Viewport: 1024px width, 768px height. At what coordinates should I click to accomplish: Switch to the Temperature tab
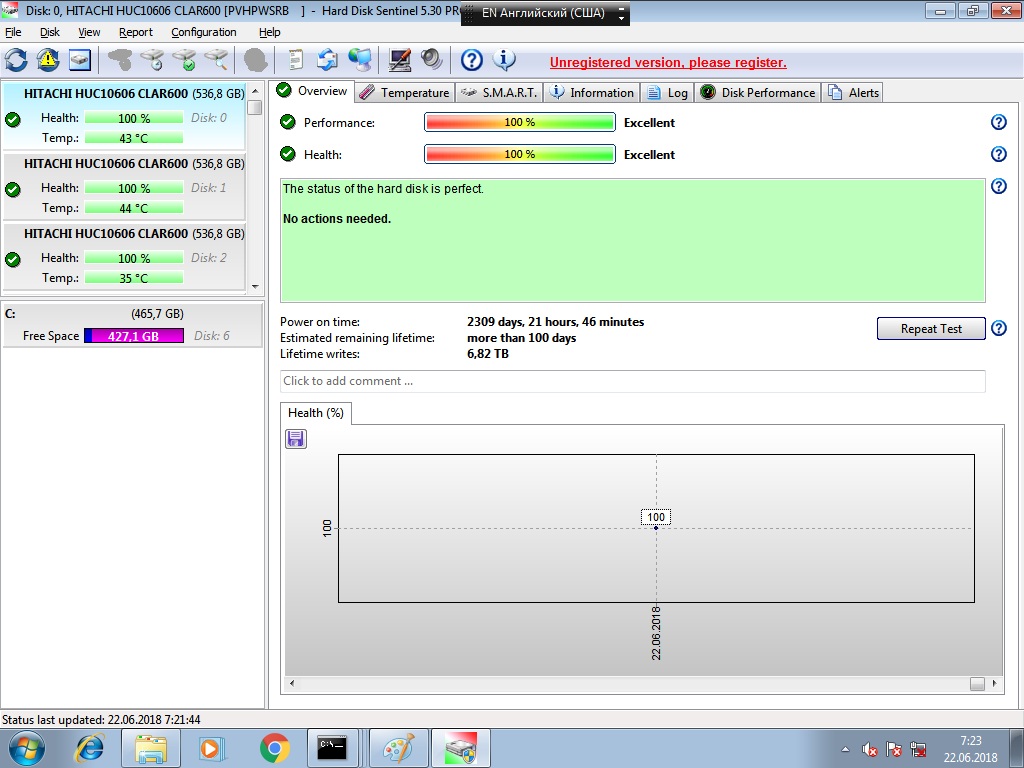point(404,93)
